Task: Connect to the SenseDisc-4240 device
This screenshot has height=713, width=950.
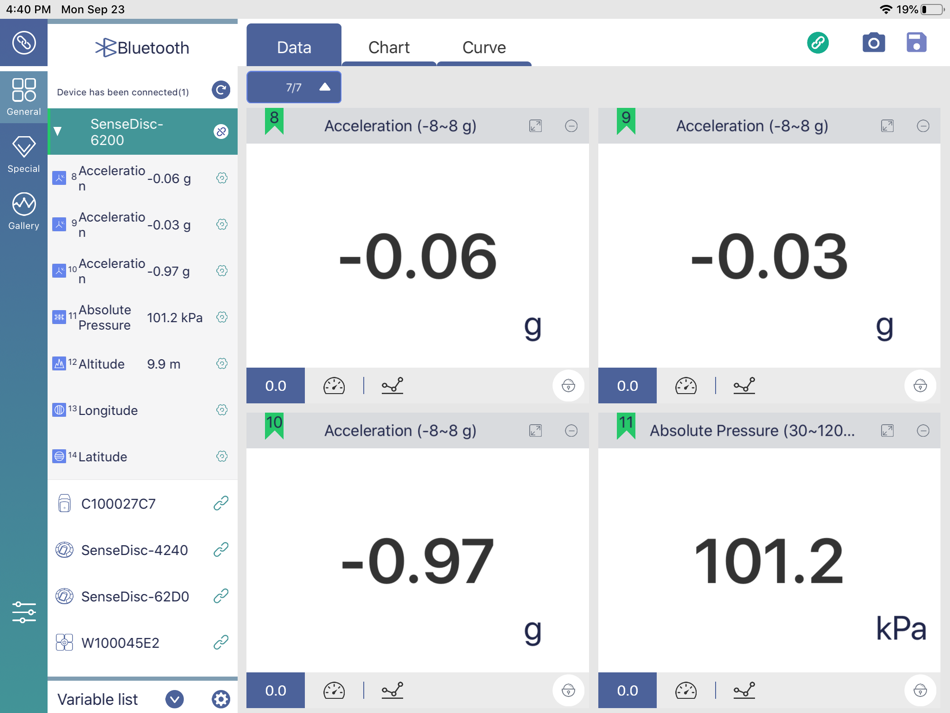Action: (220, 550)
